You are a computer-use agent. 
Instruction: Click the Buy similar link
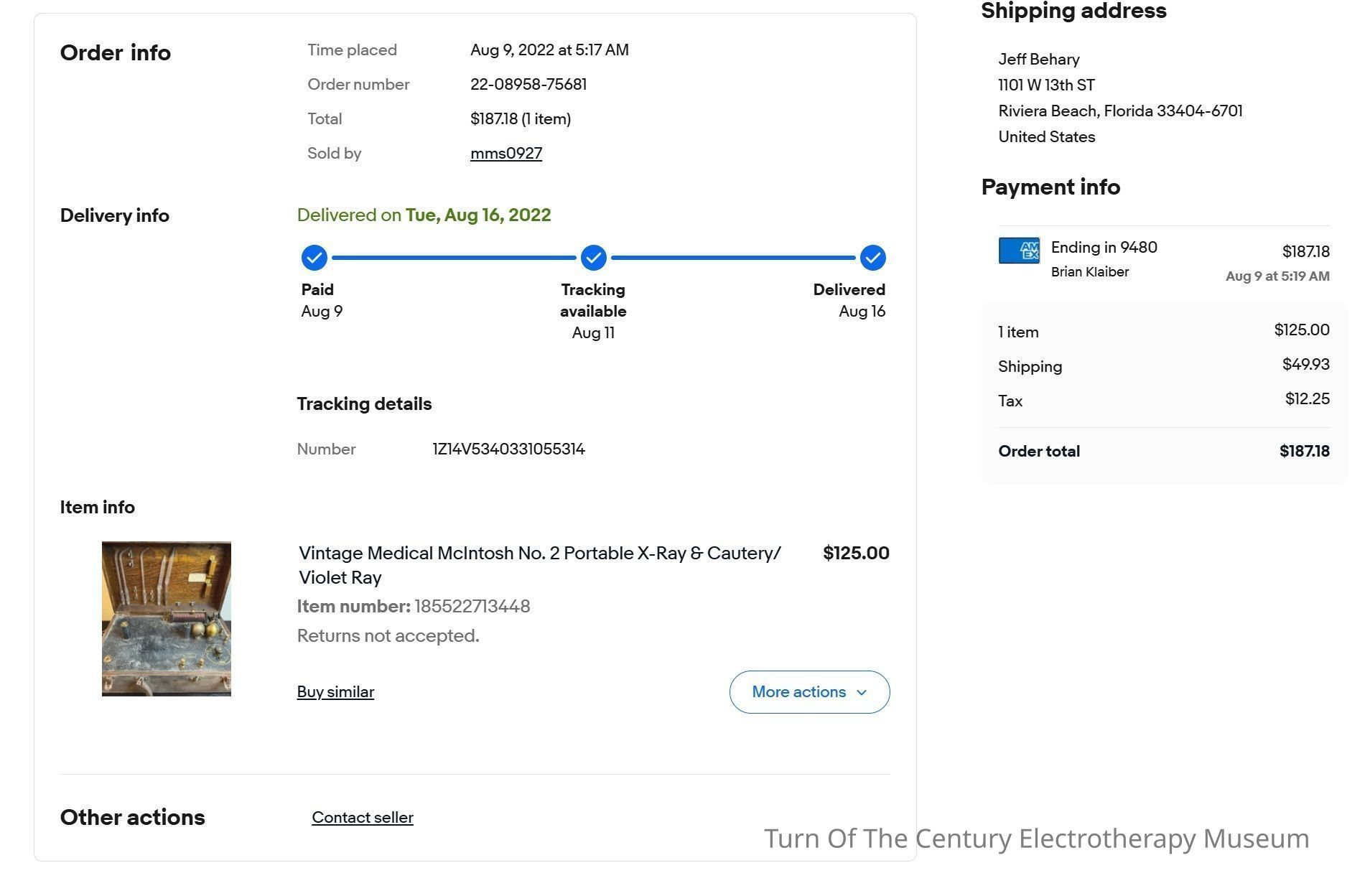(x=335, y=692)
